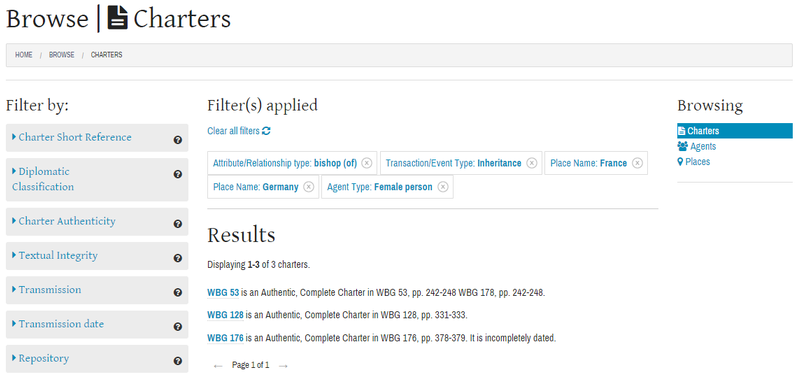Open help for Diplomatic Classification filter
Screen dimensions: 800x377
coord(178,174)
